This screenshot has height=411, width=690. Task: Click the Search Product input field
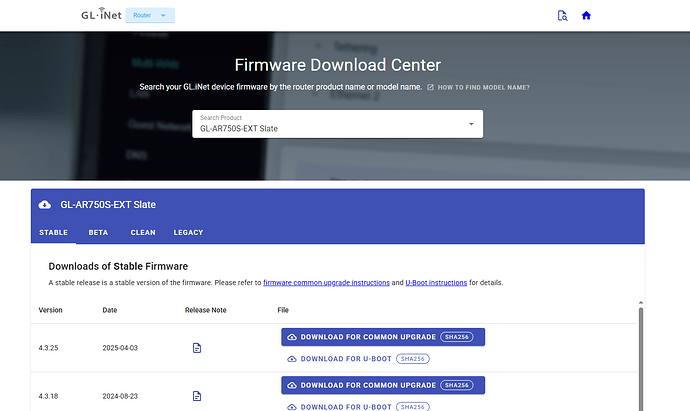click(x=338, y=124)
